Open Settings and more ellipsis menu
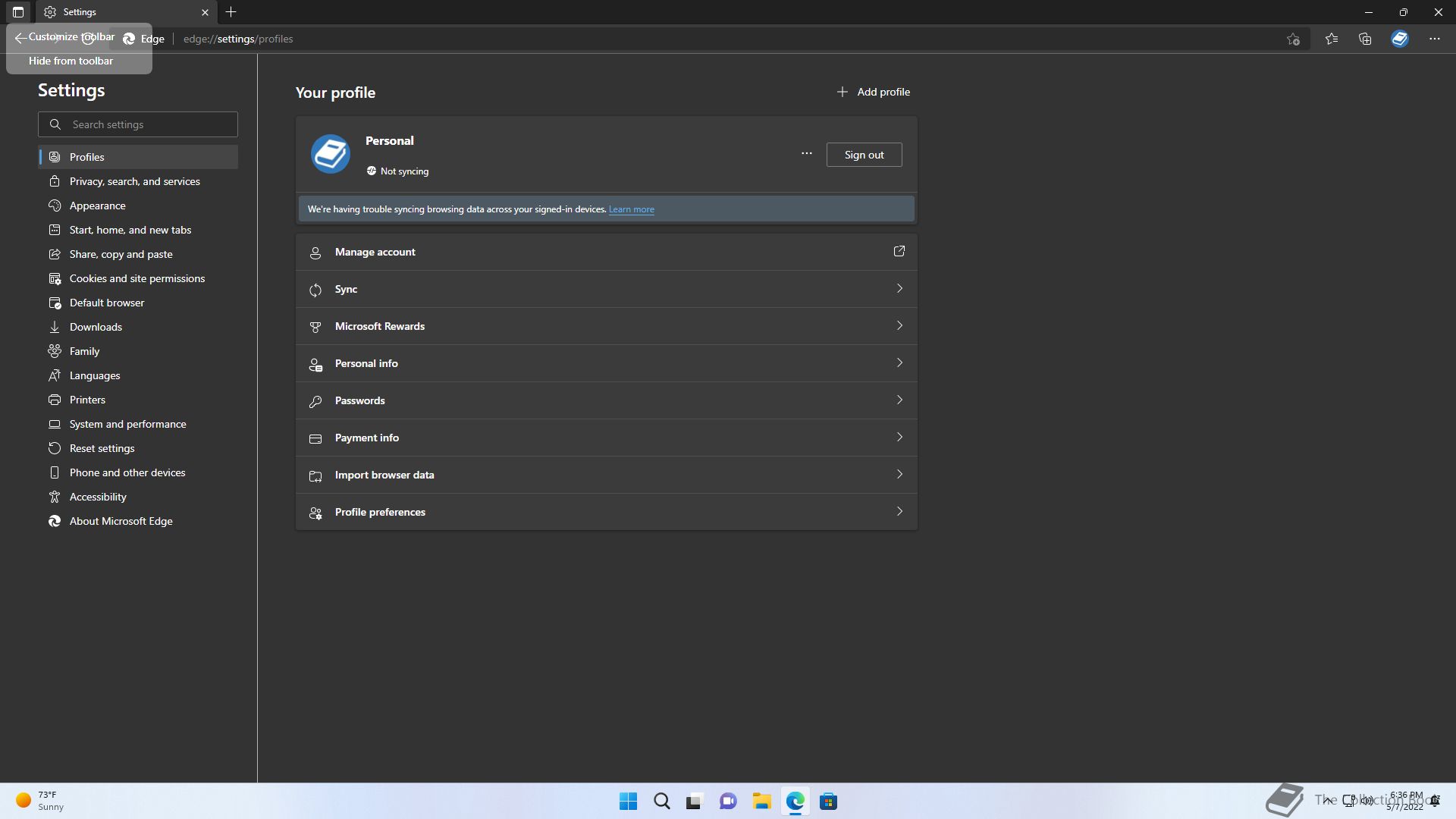This screenshot has height=819, width=1456. tap(1435, 39)
